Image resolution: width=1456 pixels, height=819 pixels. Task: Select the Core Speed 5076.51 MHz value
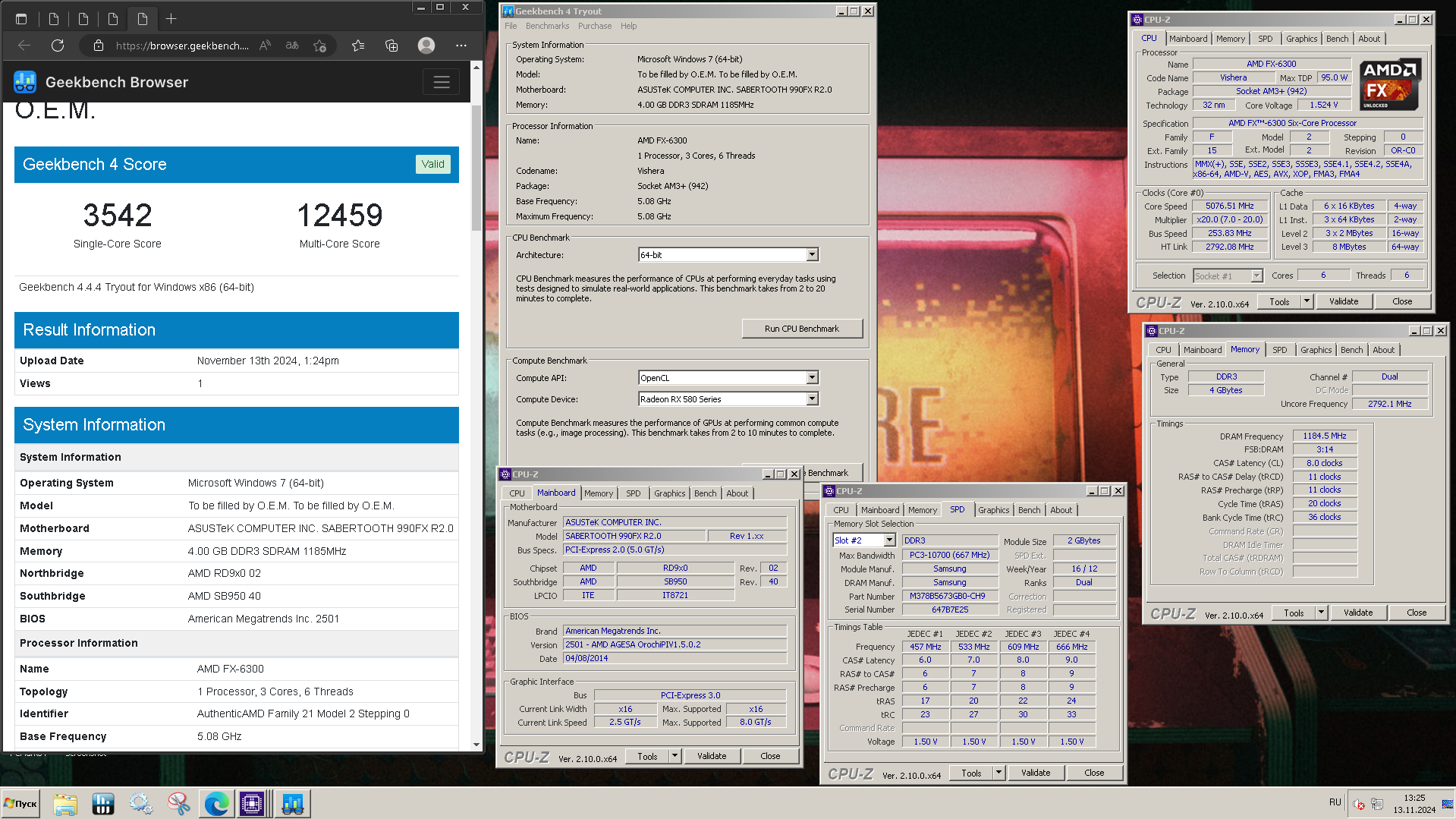pyautogui.click(x=1230, y=206)
